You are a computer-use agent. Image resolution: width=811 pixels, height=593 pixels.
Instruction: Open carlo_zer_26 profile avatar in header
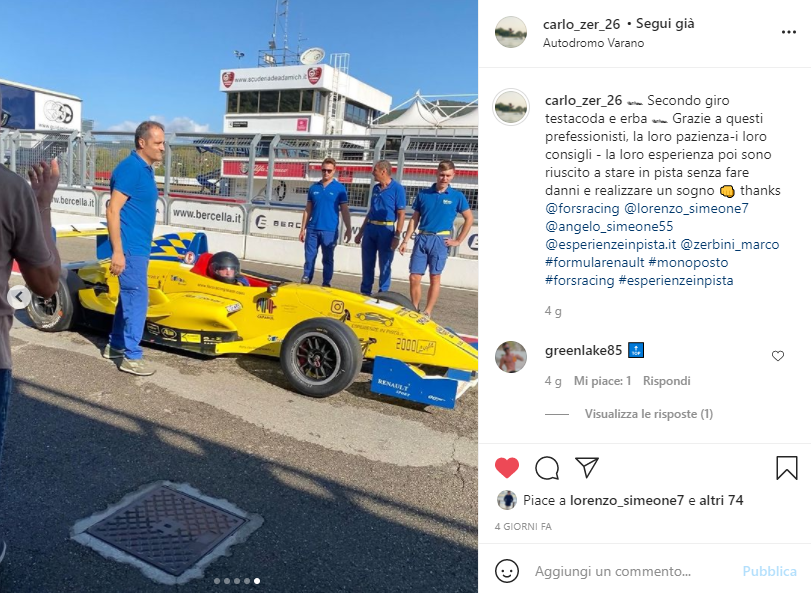point(511,32)
